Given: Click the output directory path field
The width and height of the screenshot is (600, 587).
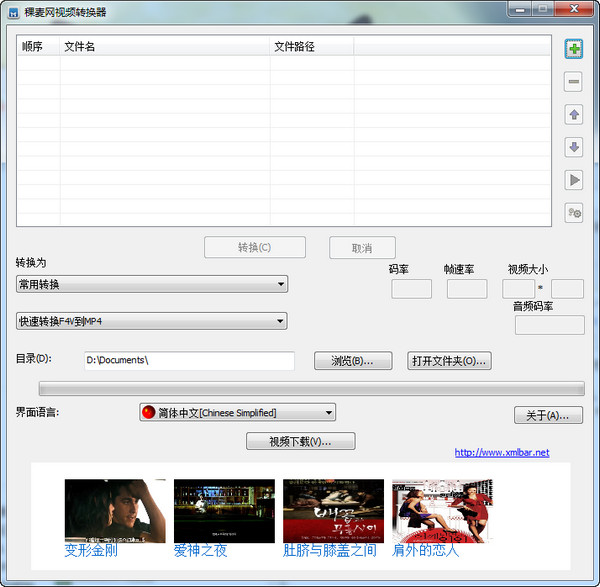Looking at the screenshot, I should [x=188, y=361].
